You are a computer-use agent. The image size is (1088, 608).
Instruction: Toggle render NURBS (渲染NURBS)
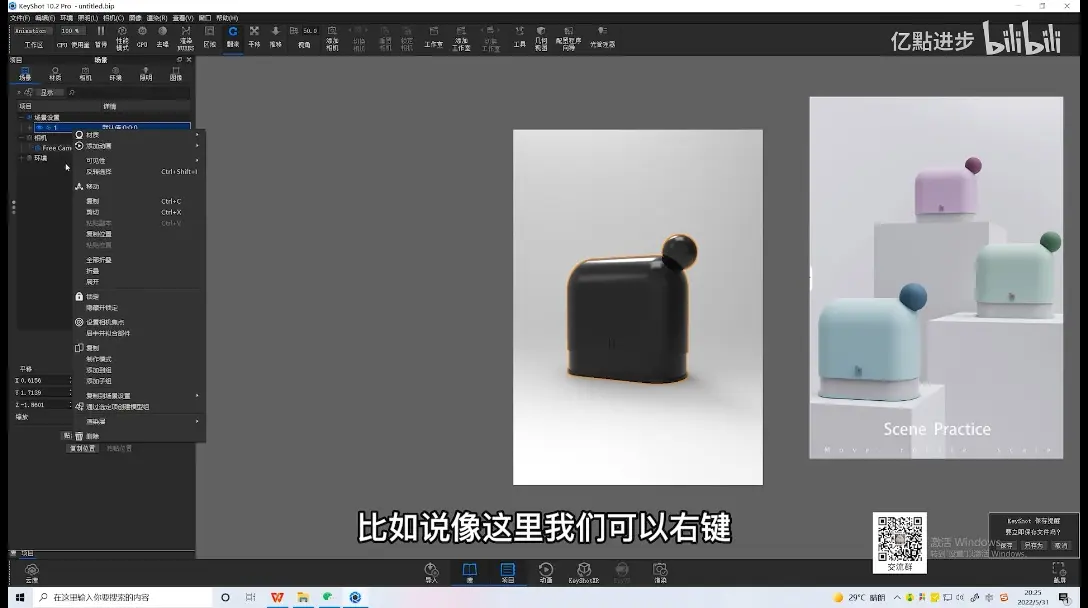185,37
